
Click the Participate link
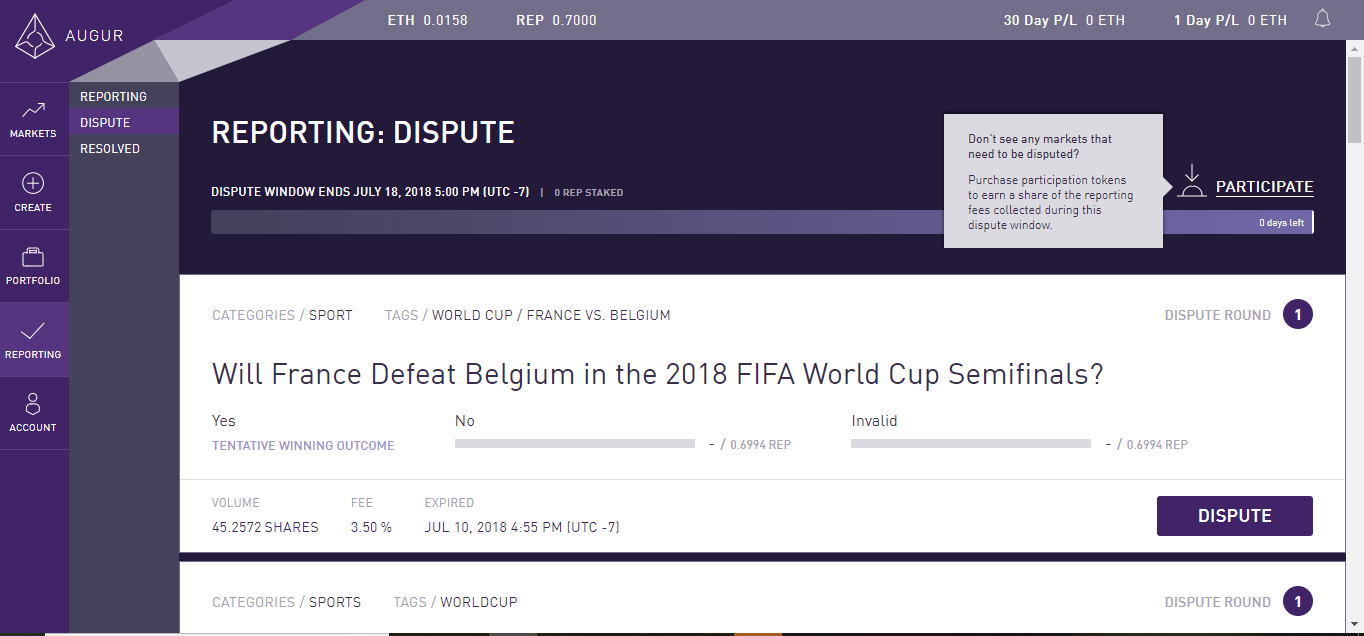pos(1264,187)
